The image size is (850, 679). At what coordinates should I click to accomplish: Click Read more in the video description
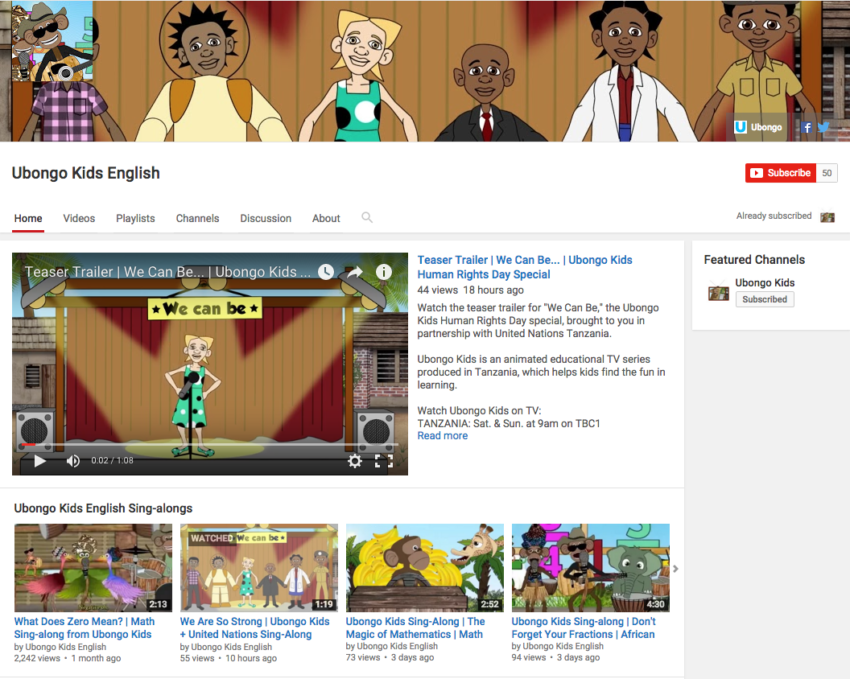(442, 436)
